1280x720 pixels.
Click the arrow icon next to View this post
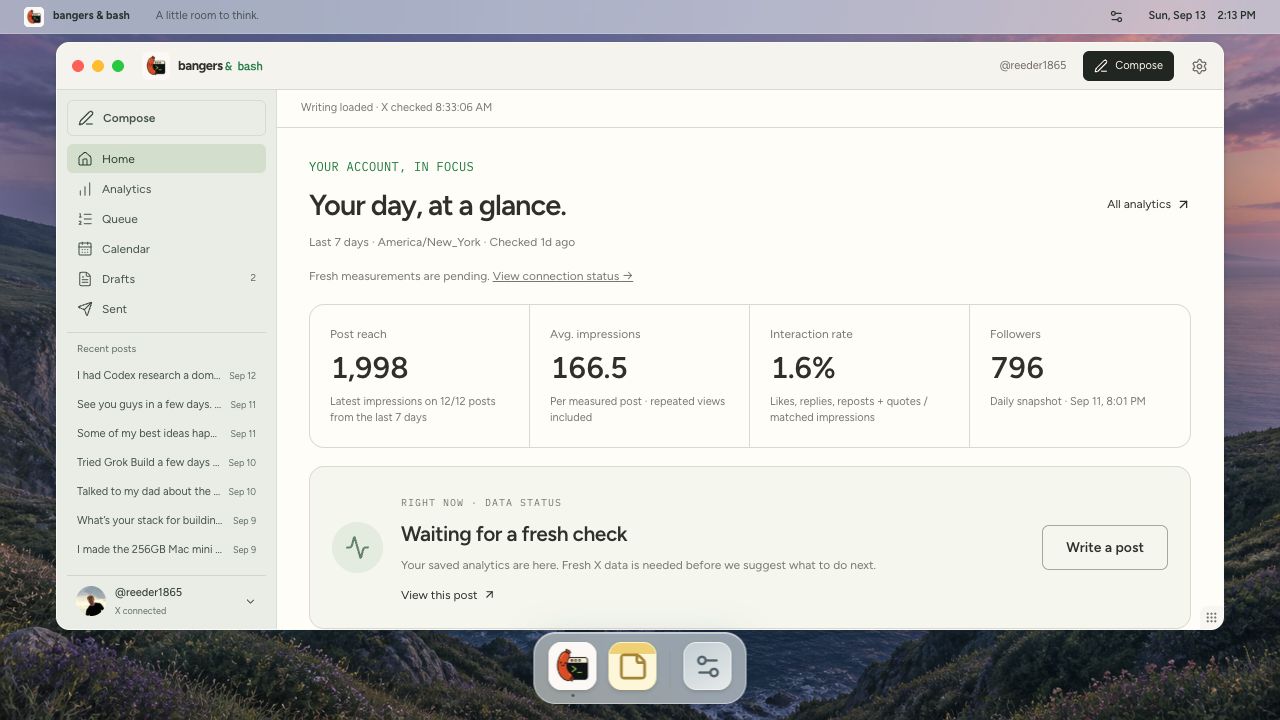(489, 595)
